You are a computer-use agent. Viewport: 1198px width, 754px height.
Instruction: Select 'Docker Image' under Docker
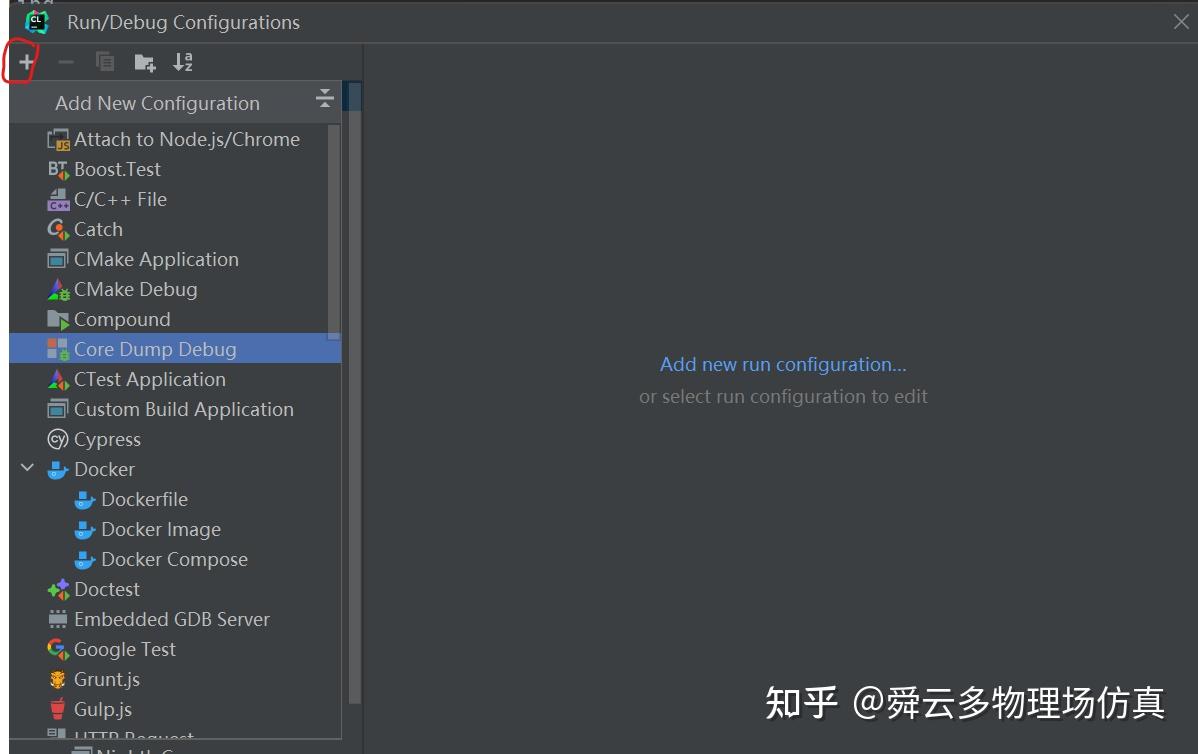coord(161,529)
